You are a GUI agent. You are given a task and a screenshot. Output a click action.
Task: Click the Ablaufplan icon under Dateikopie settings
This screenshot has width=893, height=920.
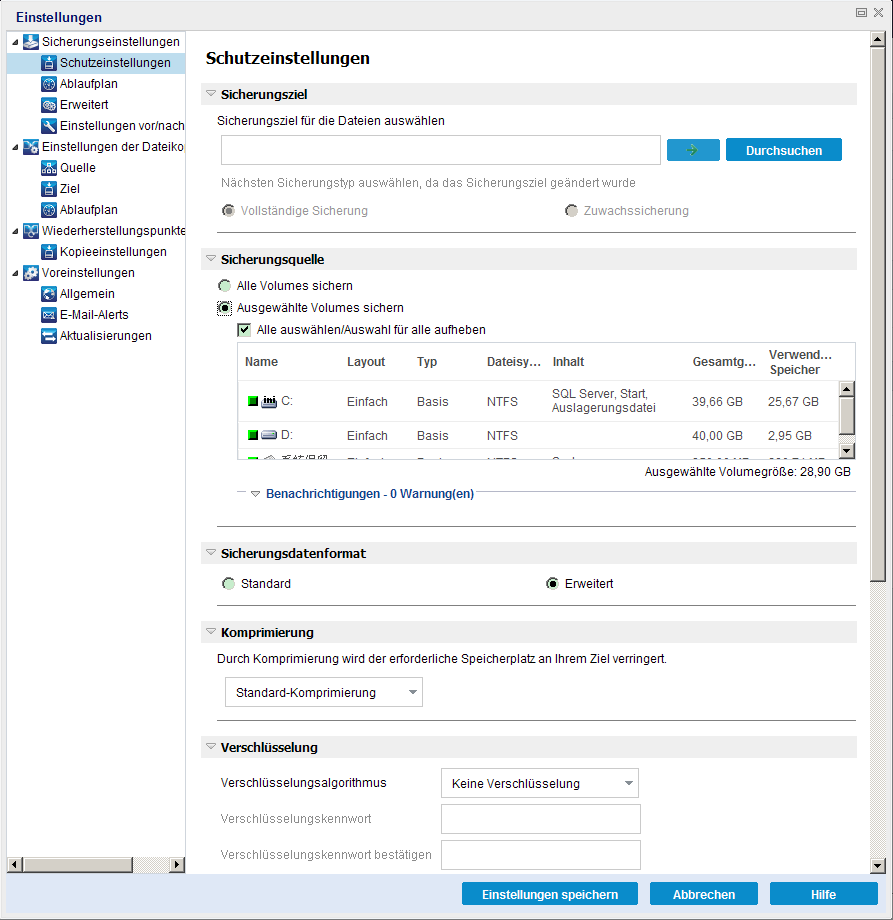click(49, 210)
